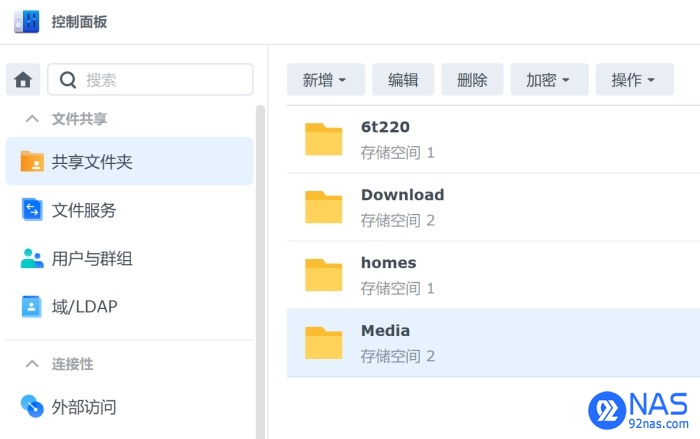700x439 pixels.
Task: Click the Download folder icon
Action: (324, 207)
